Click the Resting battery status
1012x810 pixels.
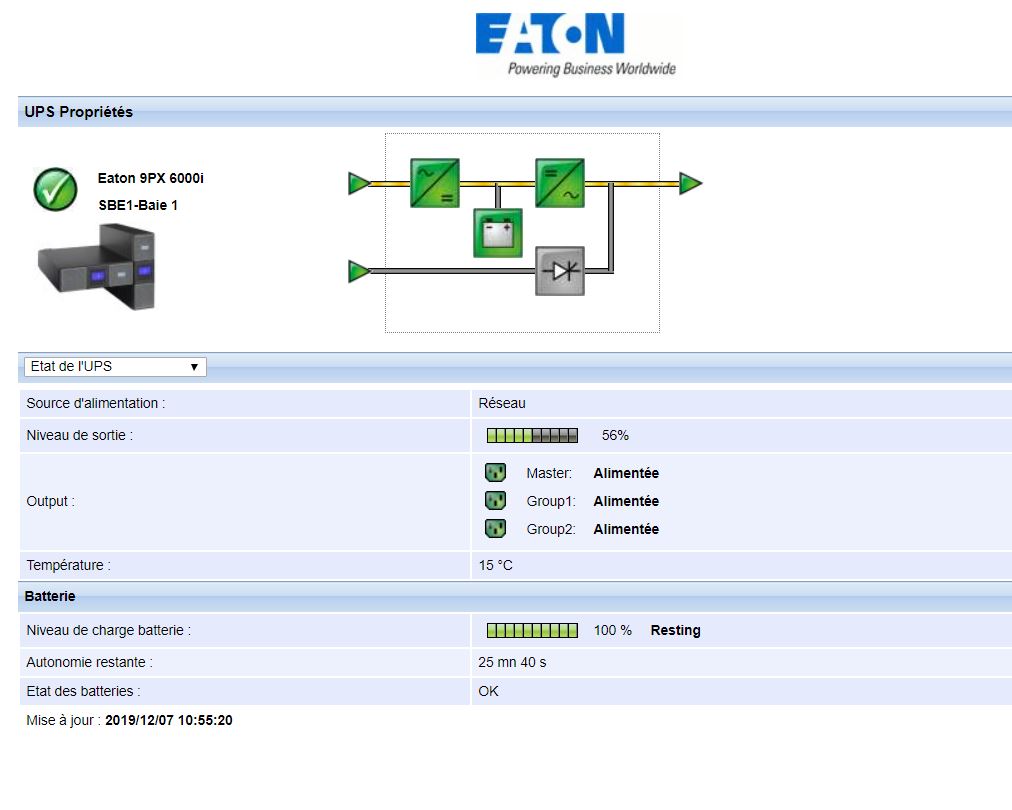[x=675, y=631]
